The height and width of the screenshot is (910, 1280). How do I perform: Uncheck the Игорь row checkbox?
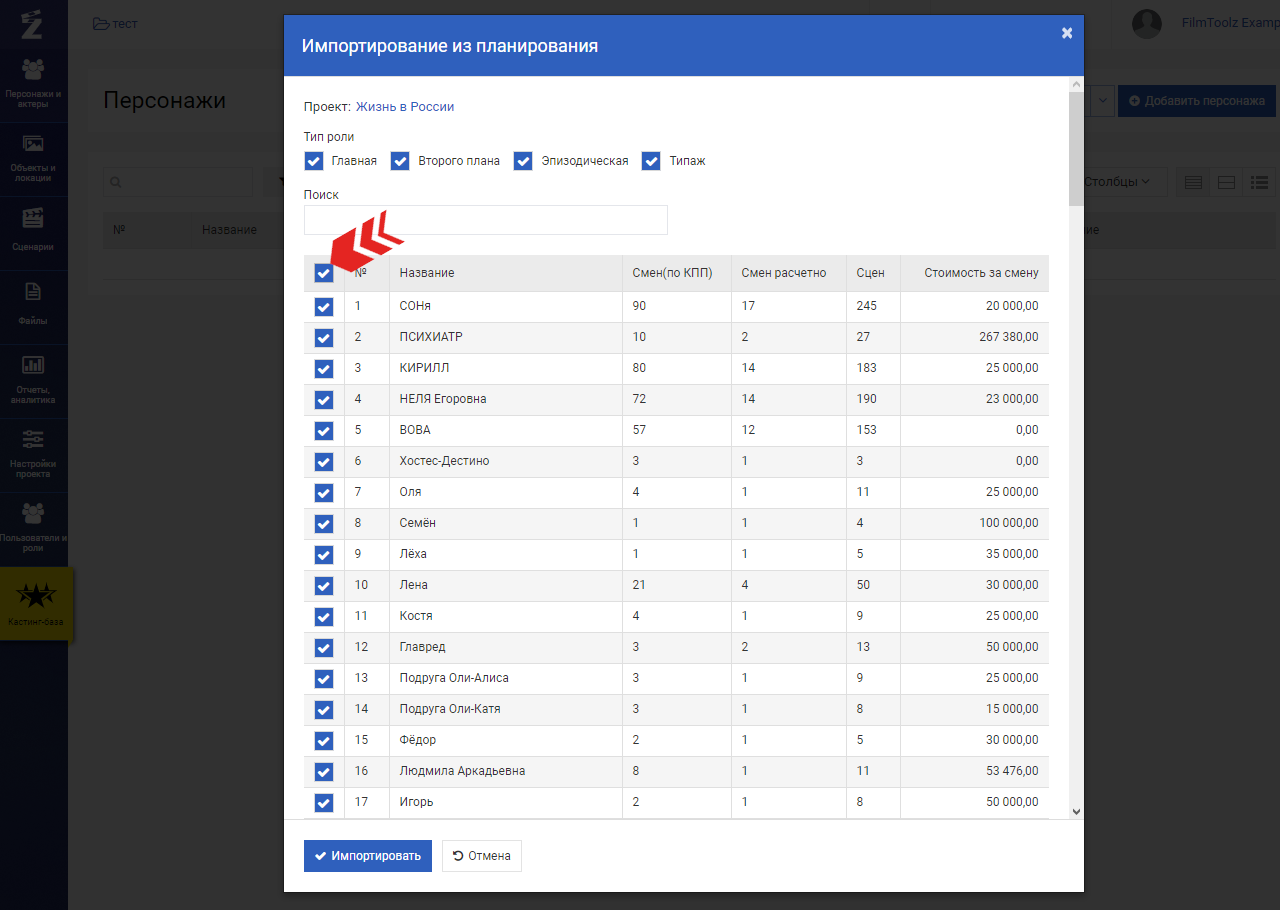pos(324,803)
